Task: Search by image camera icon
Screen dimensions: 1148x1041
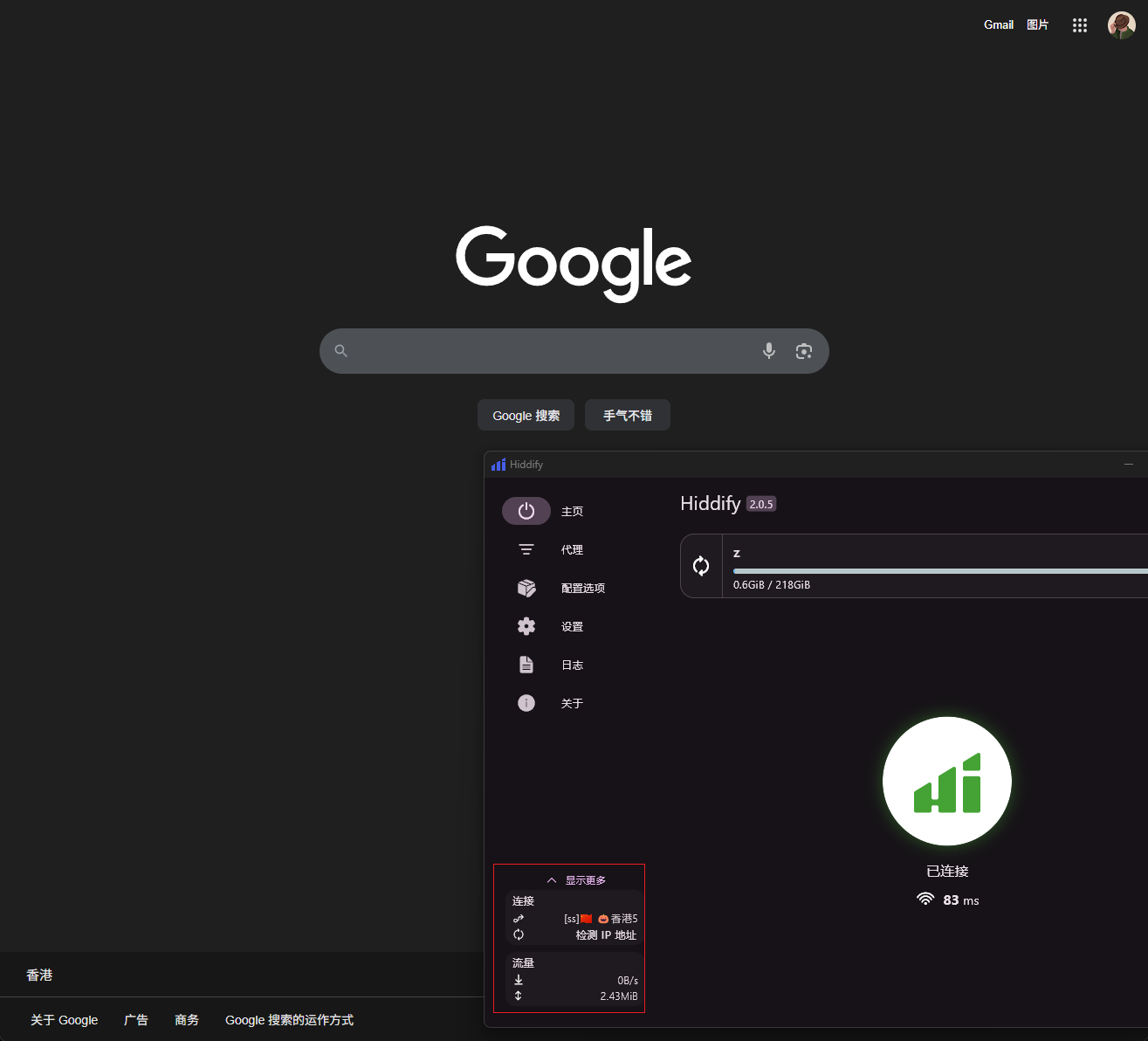Action: tap(804, 351)
